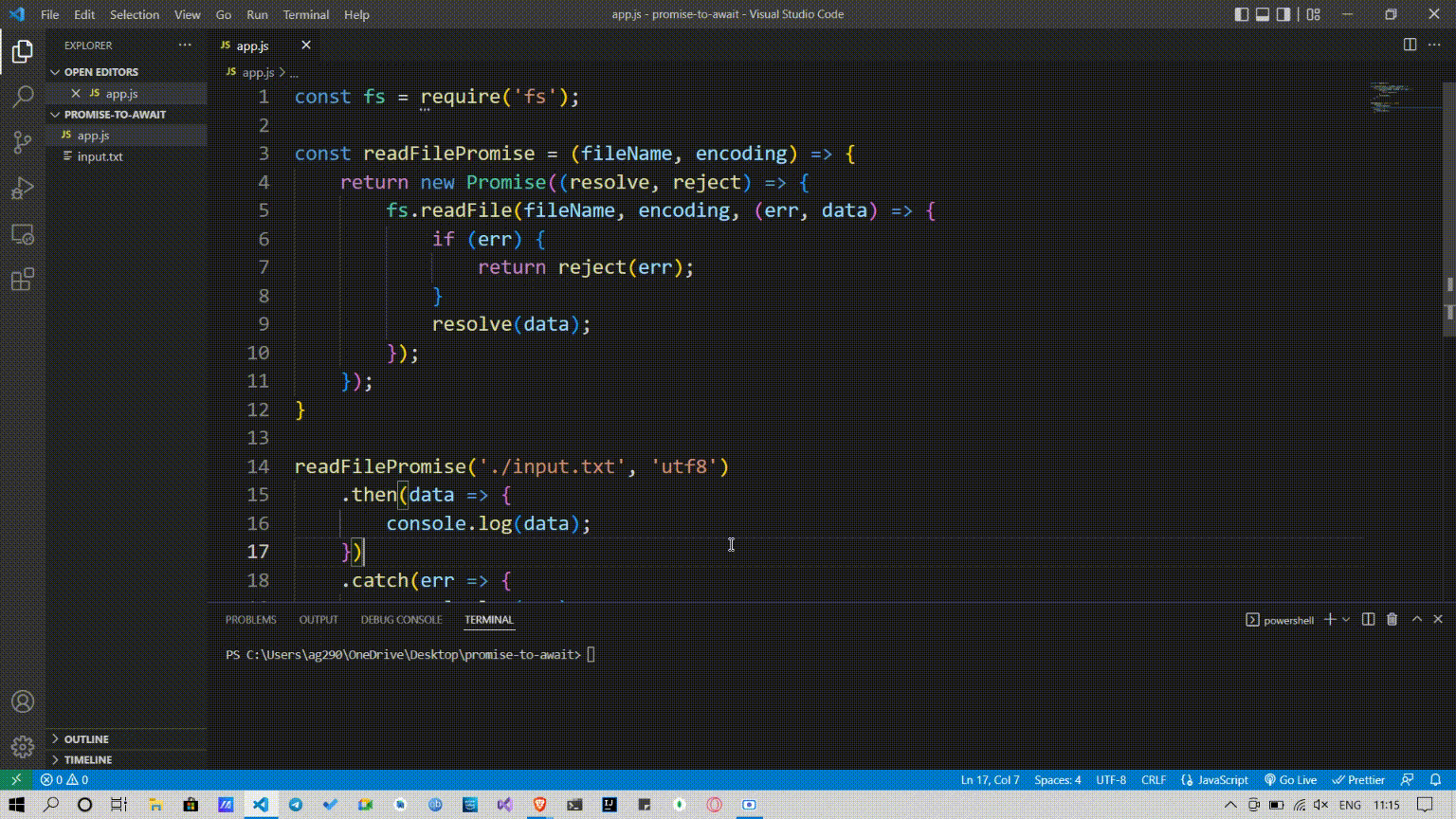
Task: Toggle the panel layout control in title bar
Action: coord(1262,13)
